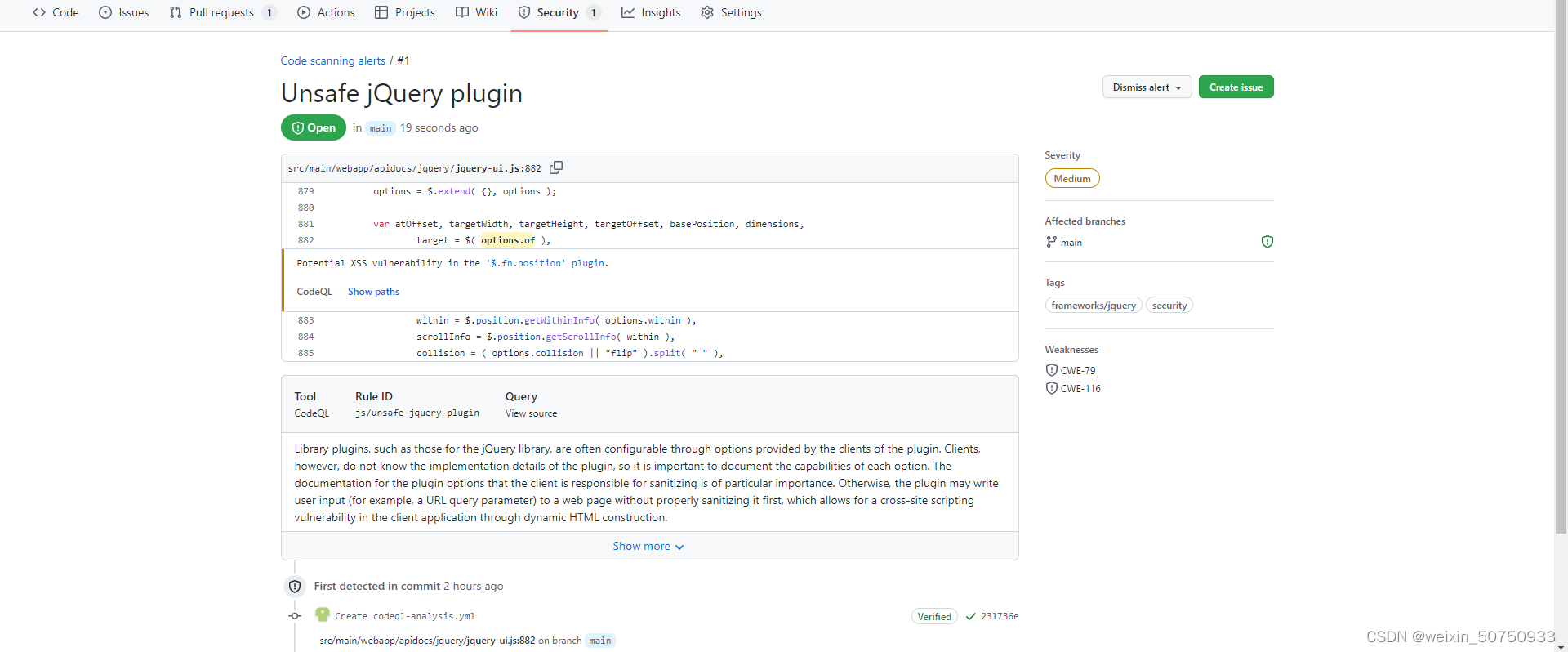Viewport: 1568px width, 652px height.
Task: Click the Projects table icon
Action: point(381,12)
